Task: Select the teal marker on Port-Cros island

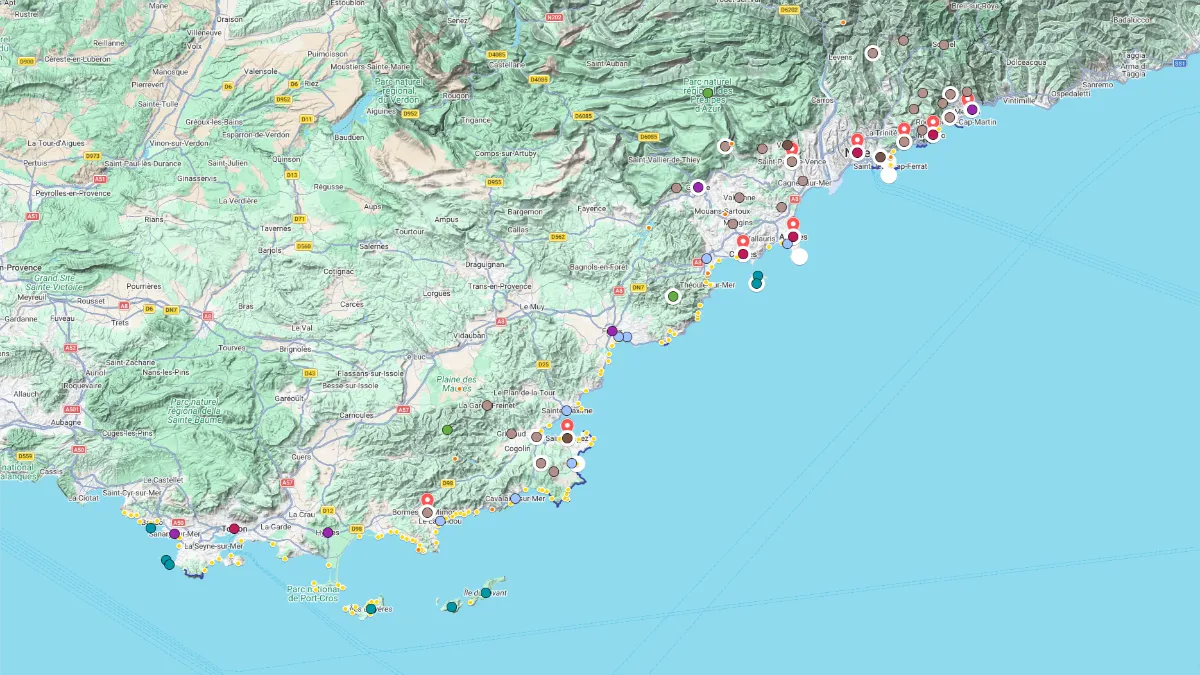Action: click(452, 607)
